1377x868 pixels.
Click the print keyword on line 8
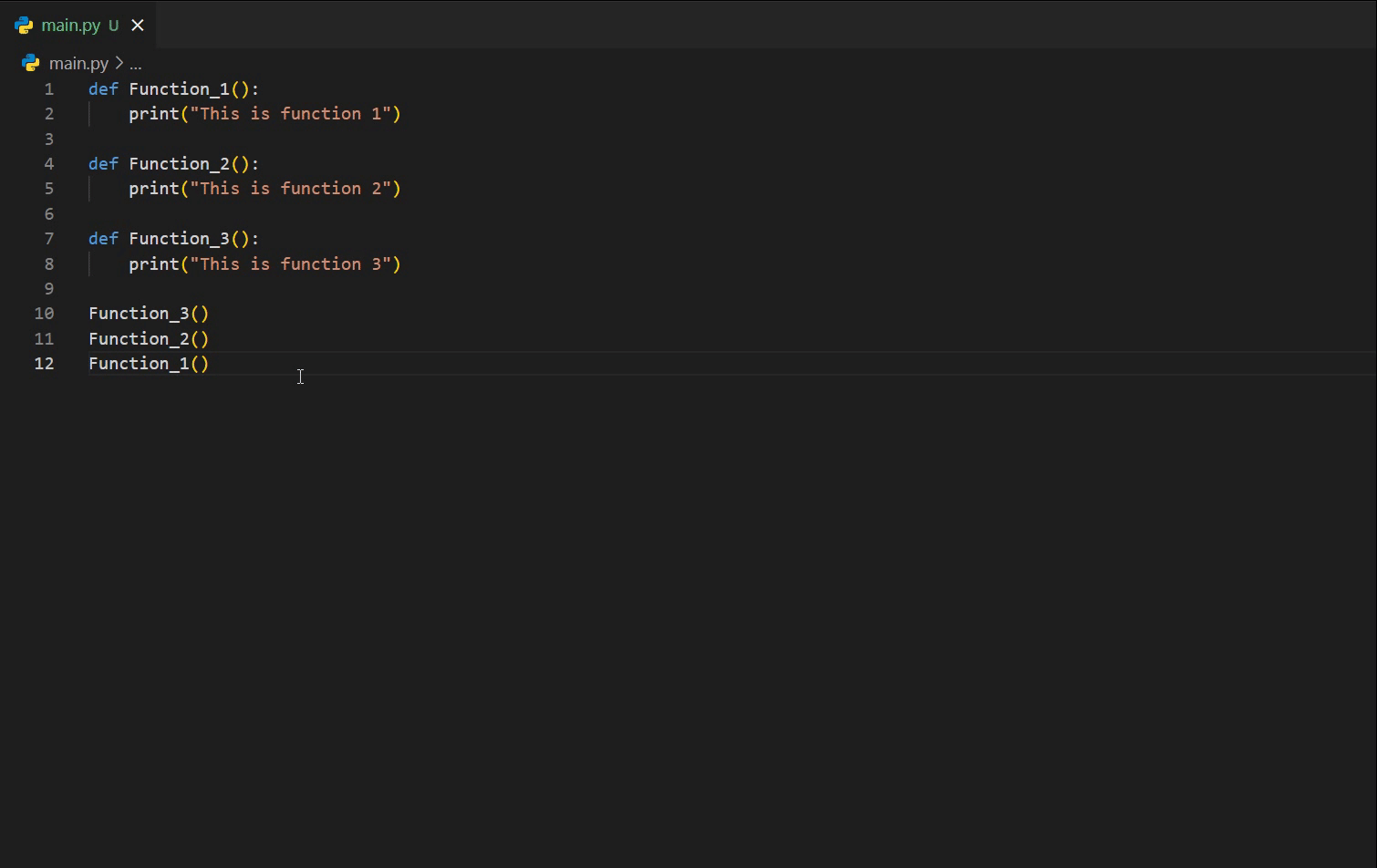pos(154,264)
